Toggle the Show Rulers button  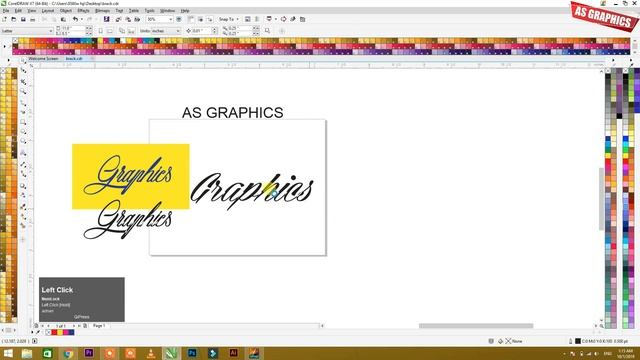[x=191, y=19]
